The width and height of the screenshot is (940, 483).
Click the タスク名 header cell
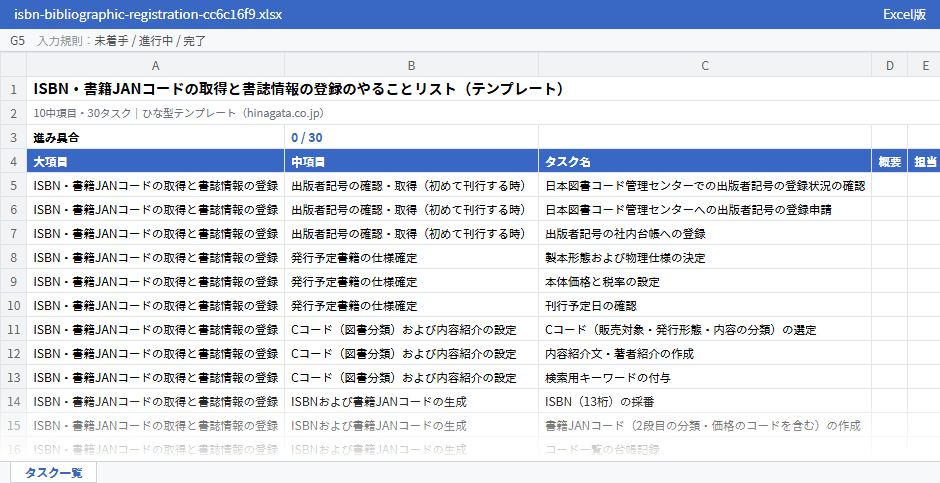click(705, 161)
